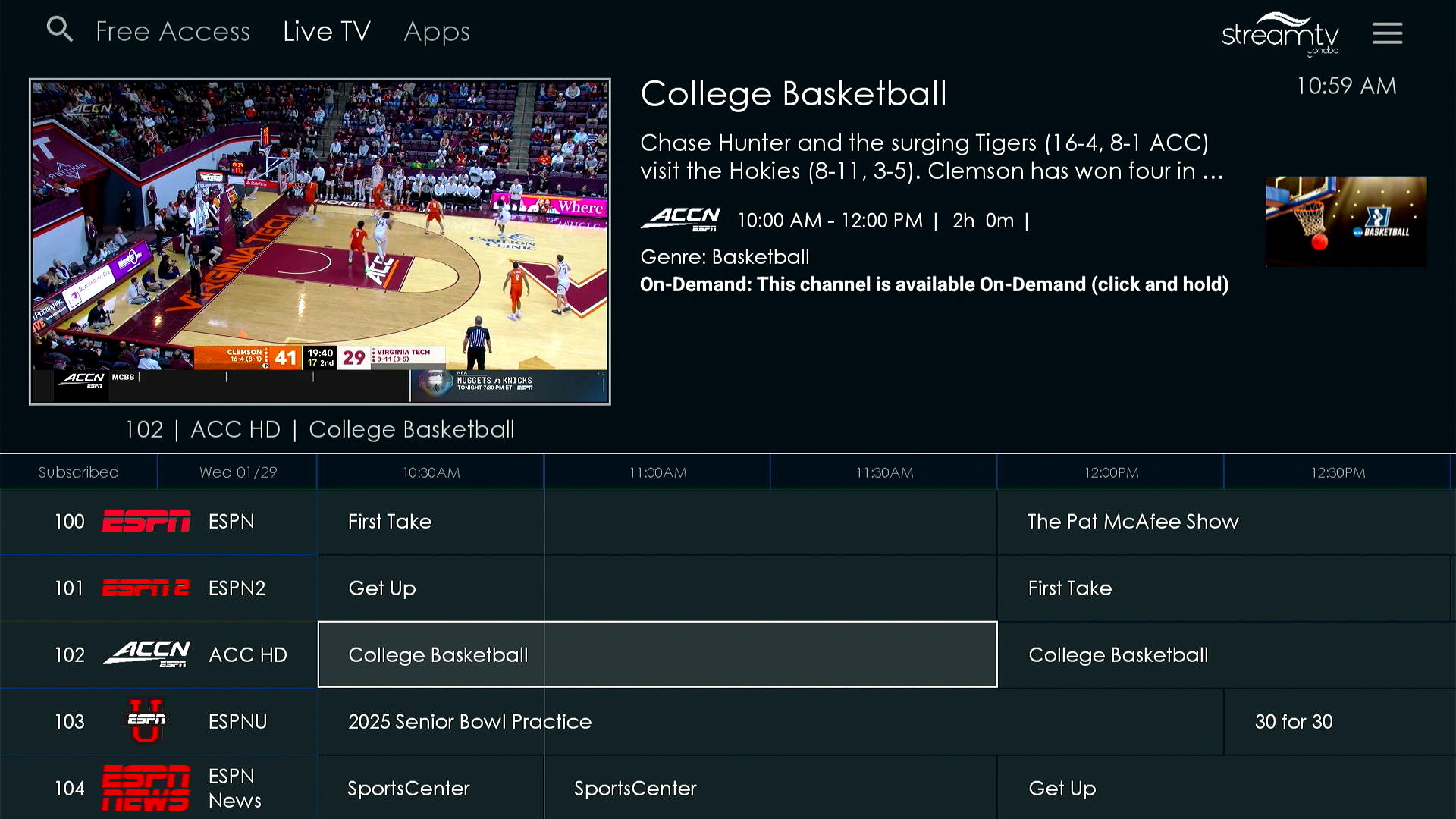Click the 10:59 AM clock

[1346, 86]
